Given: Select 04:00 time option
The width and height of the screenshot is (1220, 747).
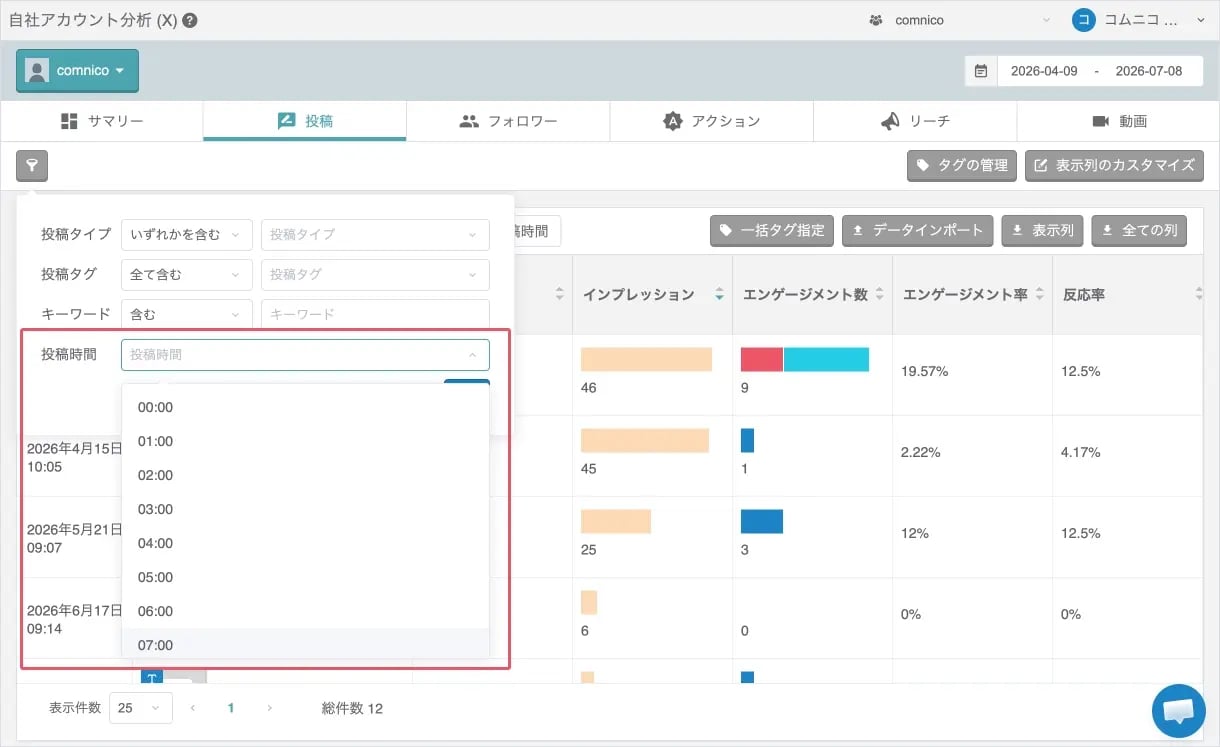Looking at the screenshot, I should point(305,543).
